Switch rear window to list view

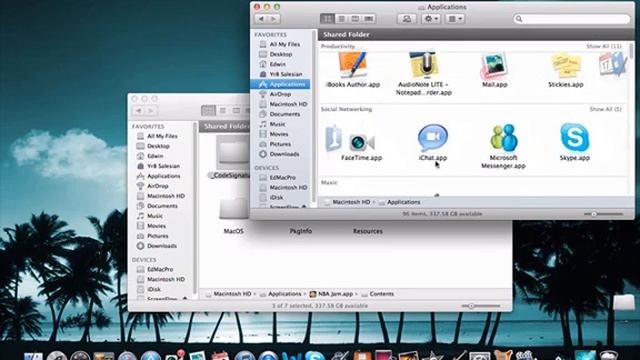click(x=222, y=111)
